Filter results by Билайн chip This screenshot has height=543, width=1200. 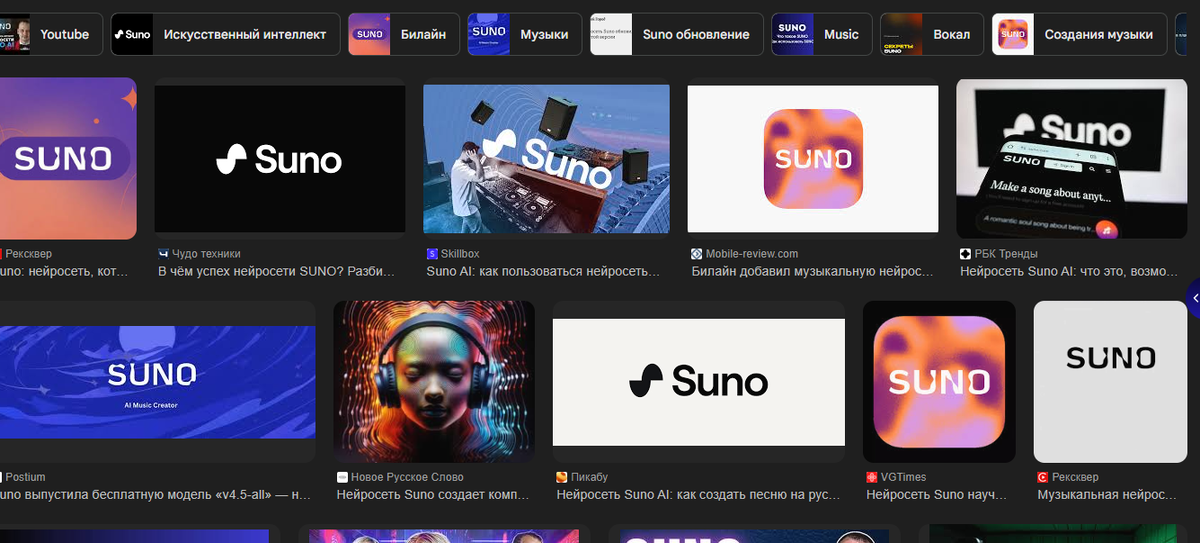point(403,34)
